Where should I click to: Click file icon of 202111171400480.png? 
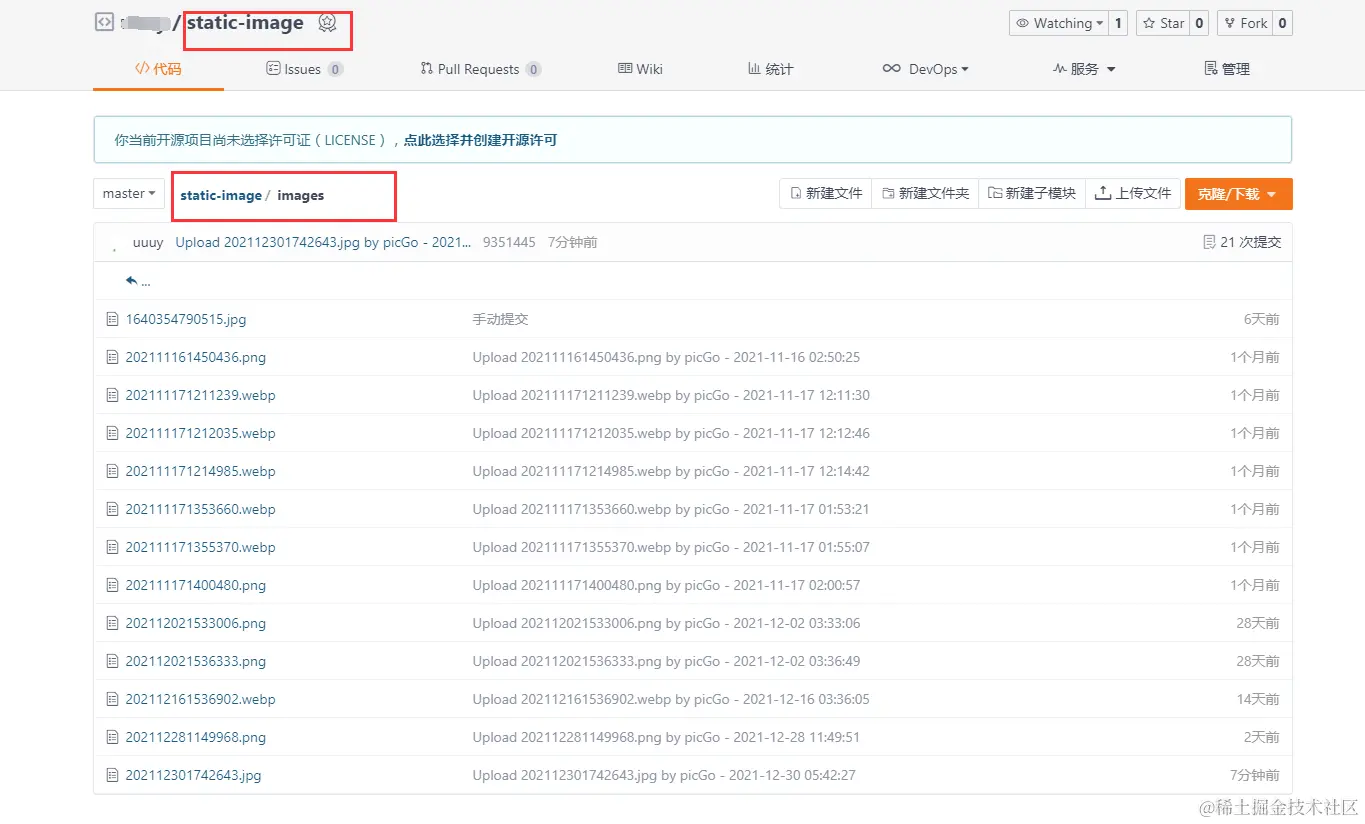pos(113,585)
